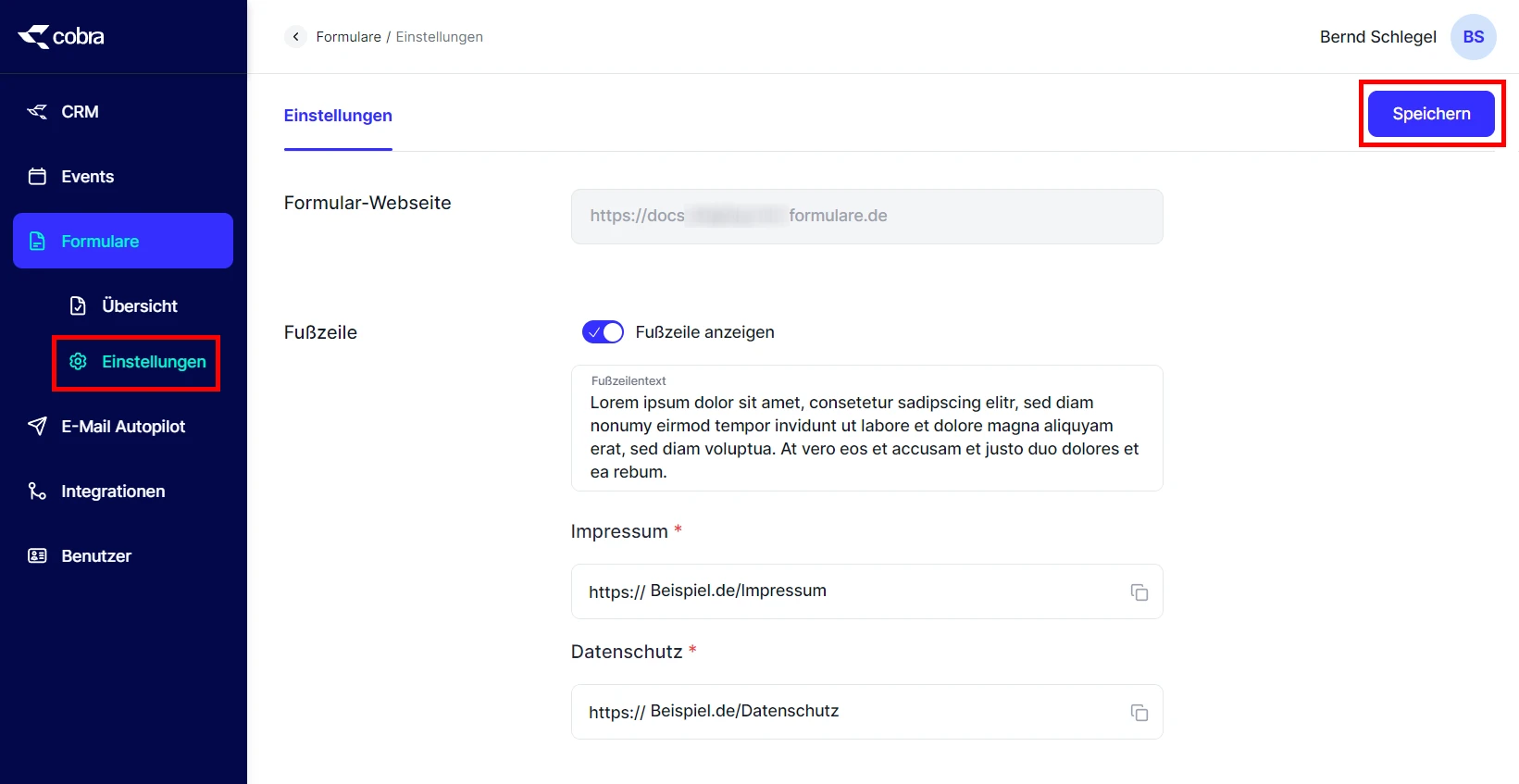Click the Benutzer ID card icon

(37, 556)
